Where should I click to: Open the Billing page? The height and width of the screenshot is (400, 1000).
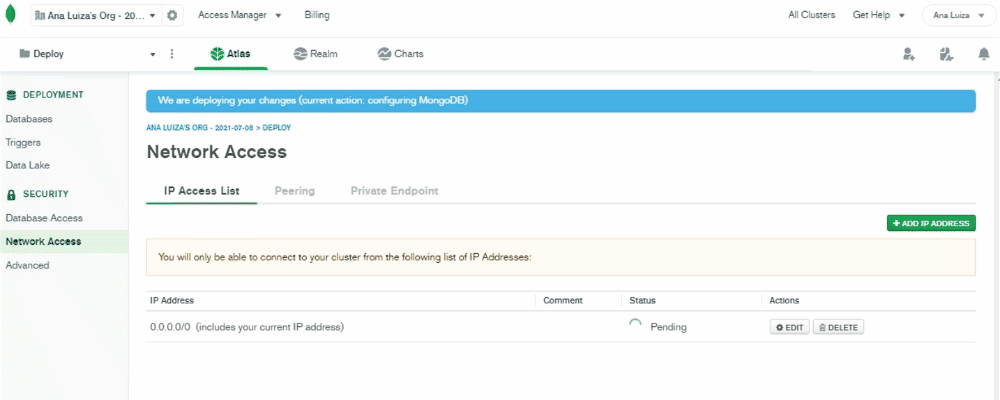[x=317, y=15]
